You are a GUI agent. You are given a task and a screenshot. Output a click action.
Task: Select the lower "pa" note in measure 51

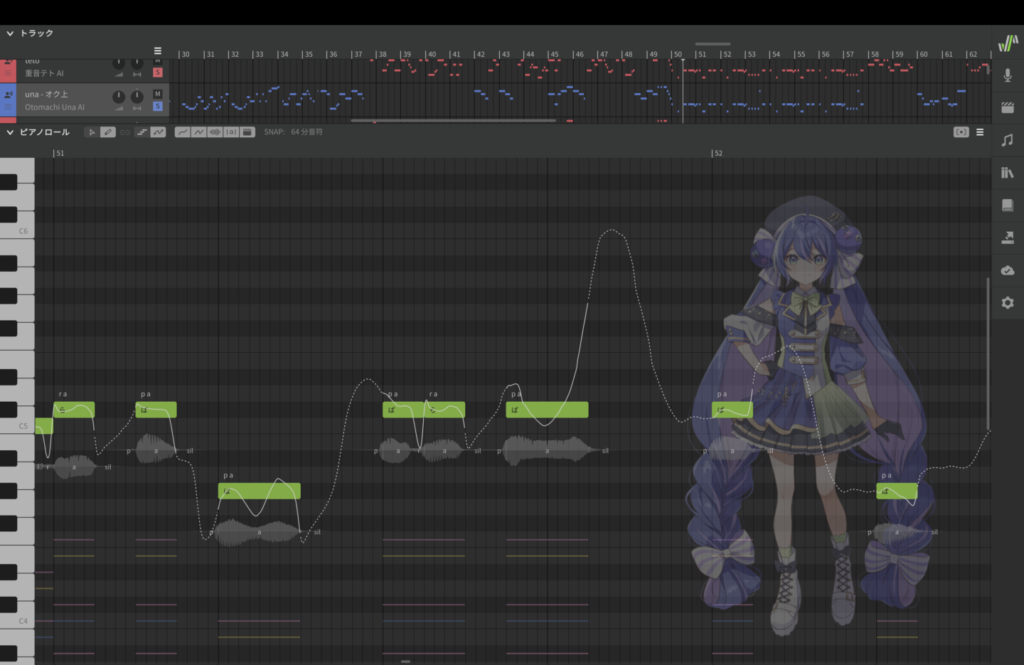pyautogui.click(x=259, y=491)
